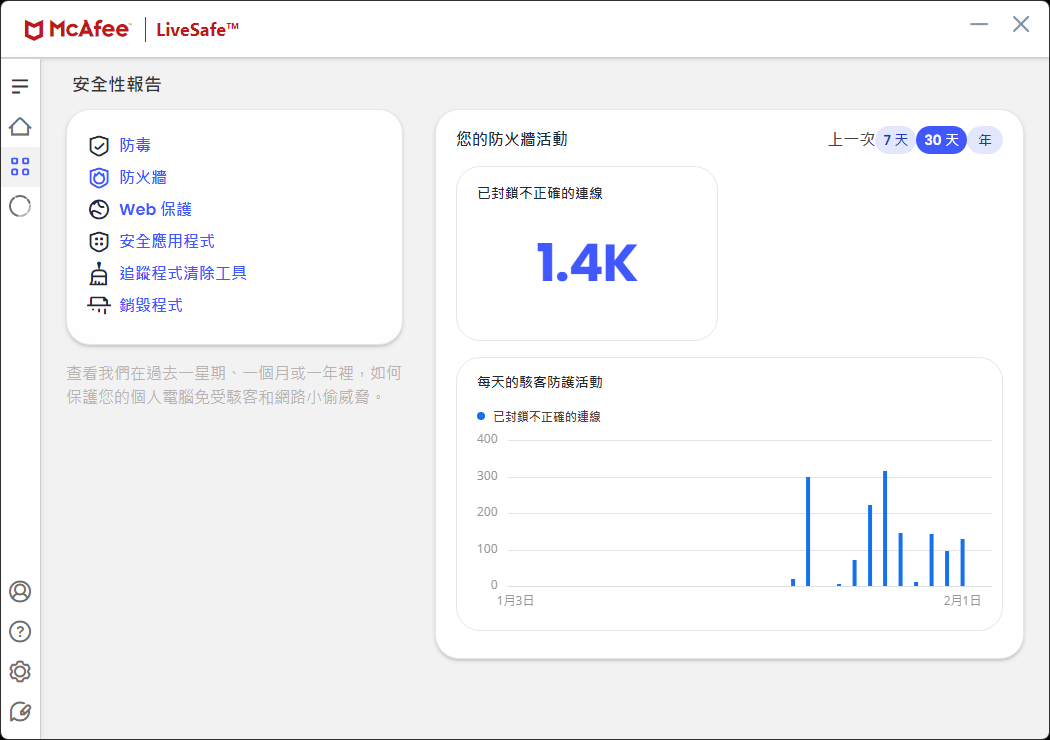
Task: Open the Home icon in the sidebar
Action: (x=20, y=127)
